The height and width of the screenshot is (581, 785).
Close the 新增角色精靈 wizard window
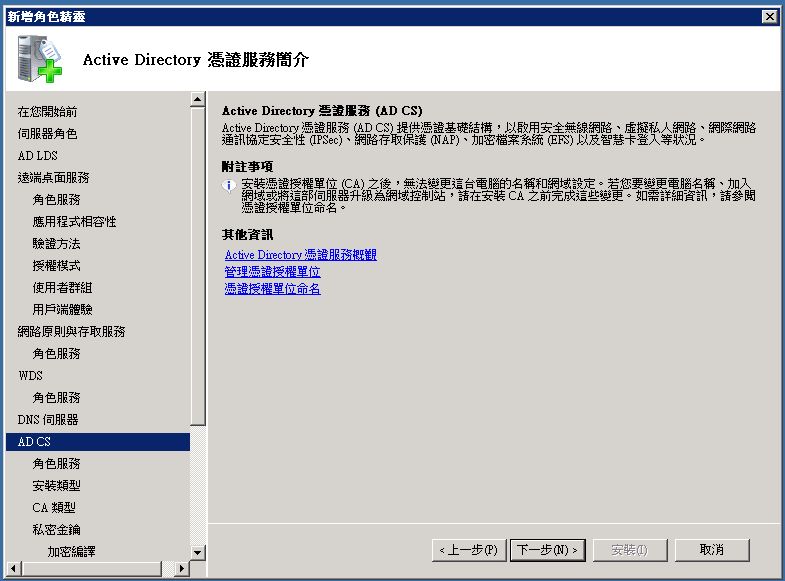769,16
